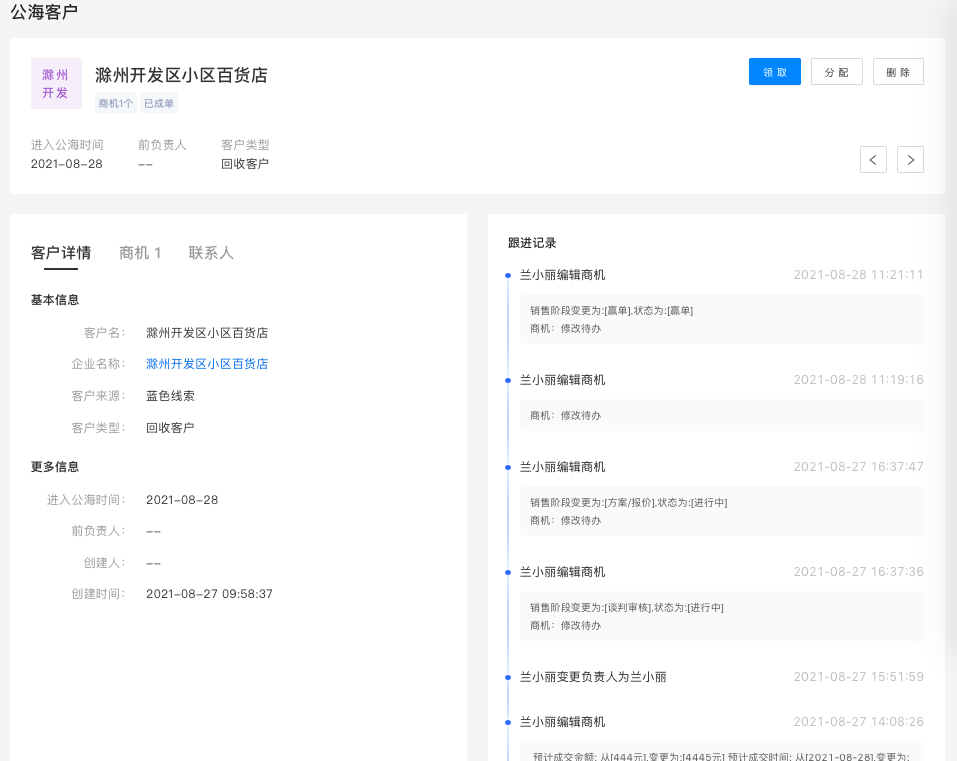Switch to the 商机 1 tab
This screenshot has height=761, width=957.
(x=140, y=253)
